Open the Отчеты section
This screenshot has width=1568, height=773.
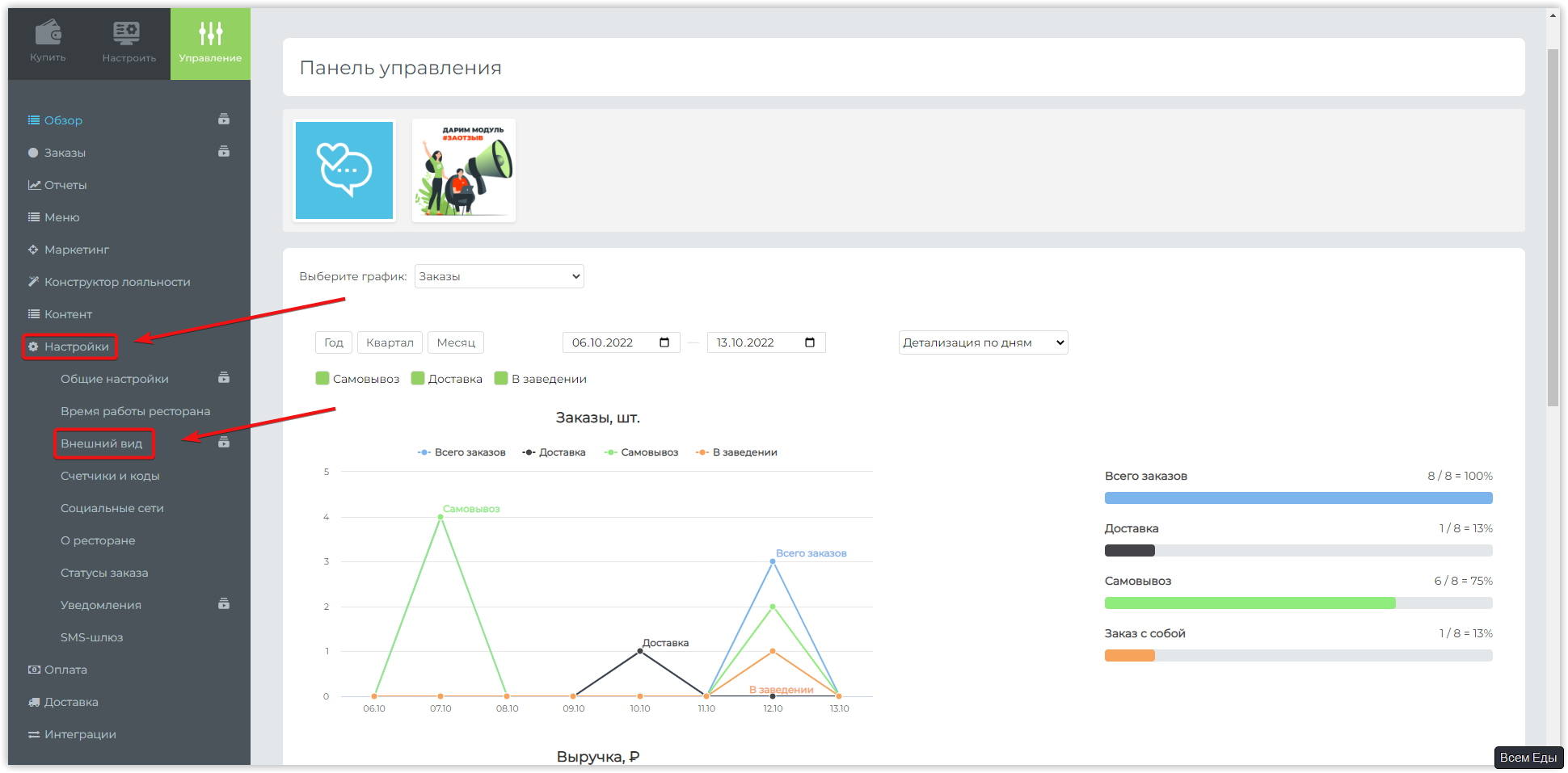(x=65, y=185)
